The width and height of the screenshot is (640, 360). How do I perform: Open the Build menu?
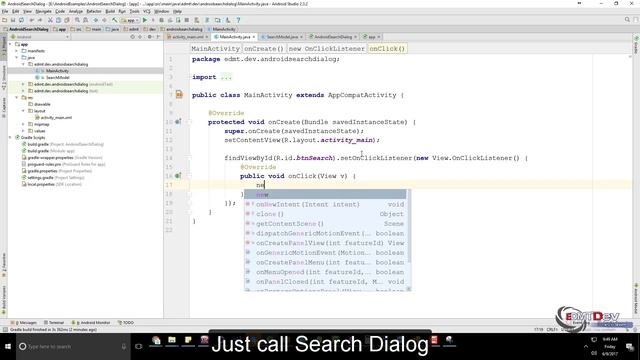110,11
